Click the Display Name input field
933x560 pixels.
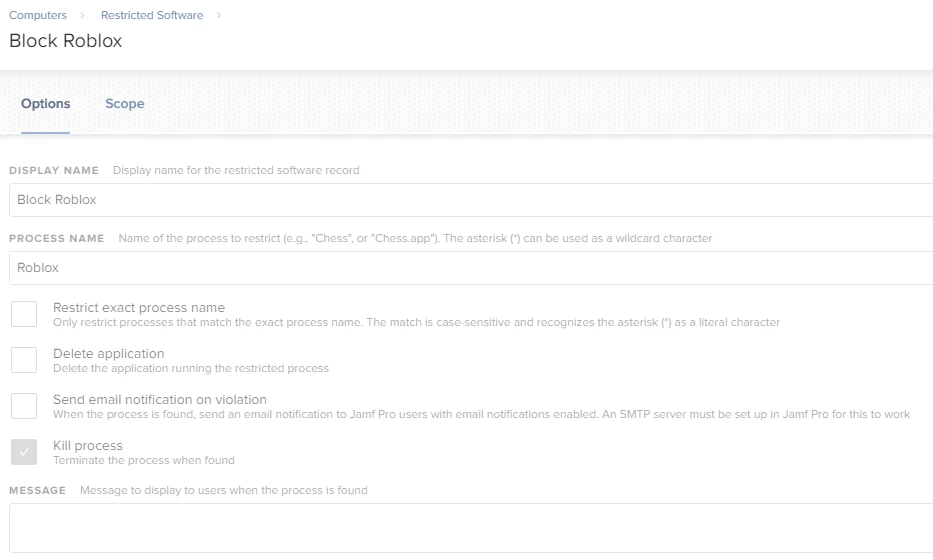(x=471, y=200)
